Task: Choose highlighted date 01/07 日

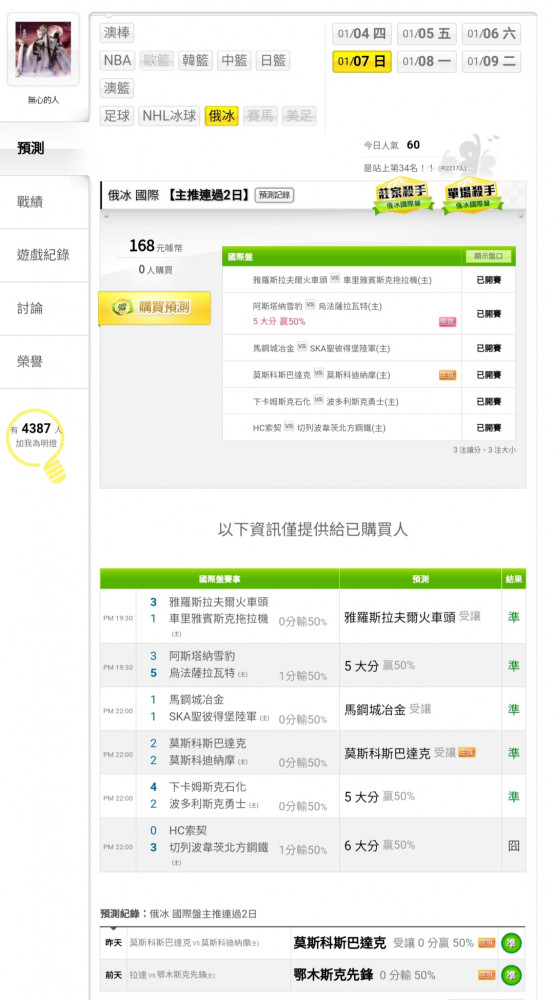Action: click(361, 62)
